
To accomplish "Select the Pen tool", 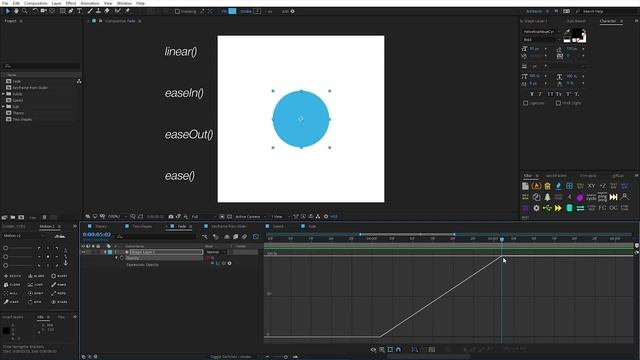I will pyautogui.click(x=71, y=11).
